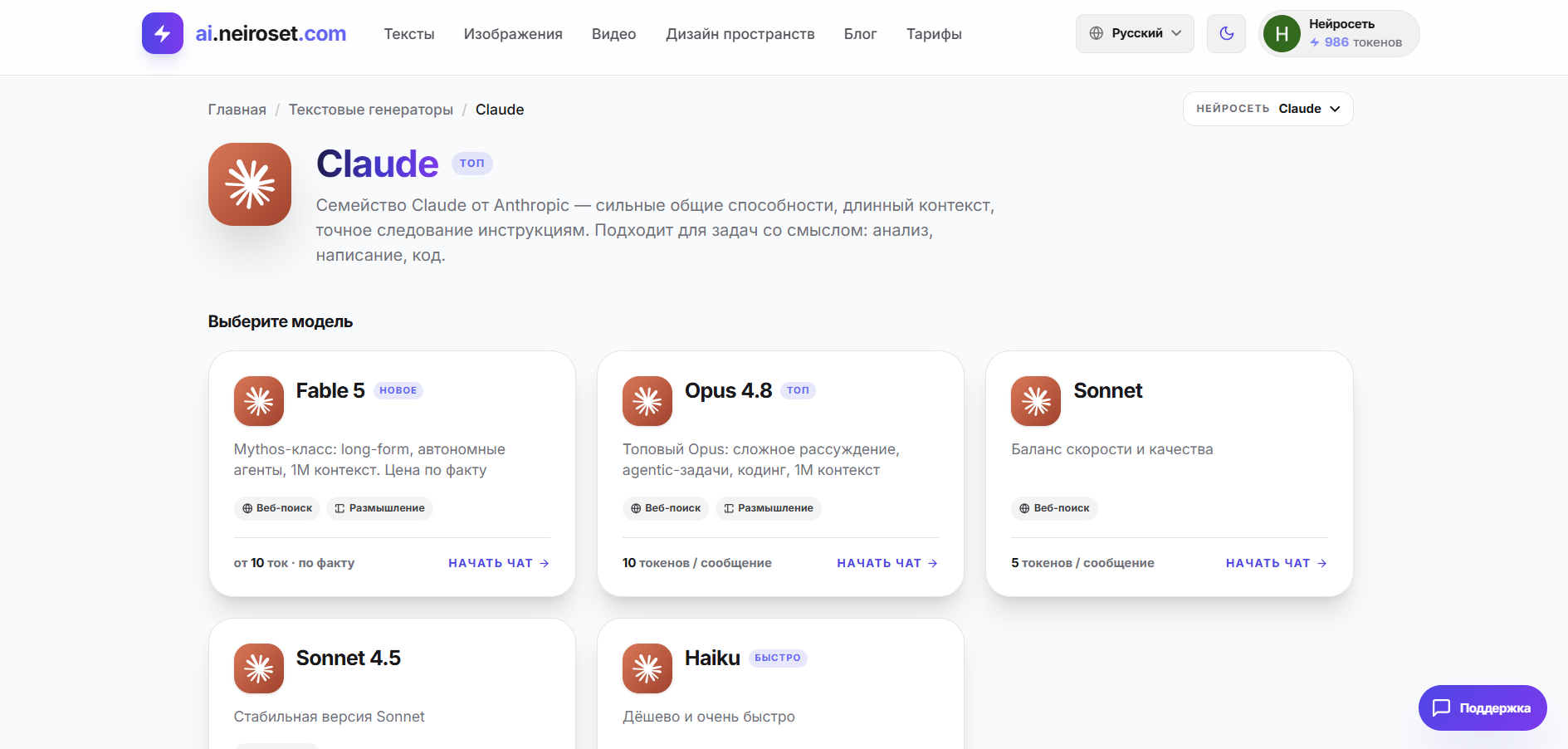Click the Веб-поиск tag on Sonnet card

tap(1054, 508)
